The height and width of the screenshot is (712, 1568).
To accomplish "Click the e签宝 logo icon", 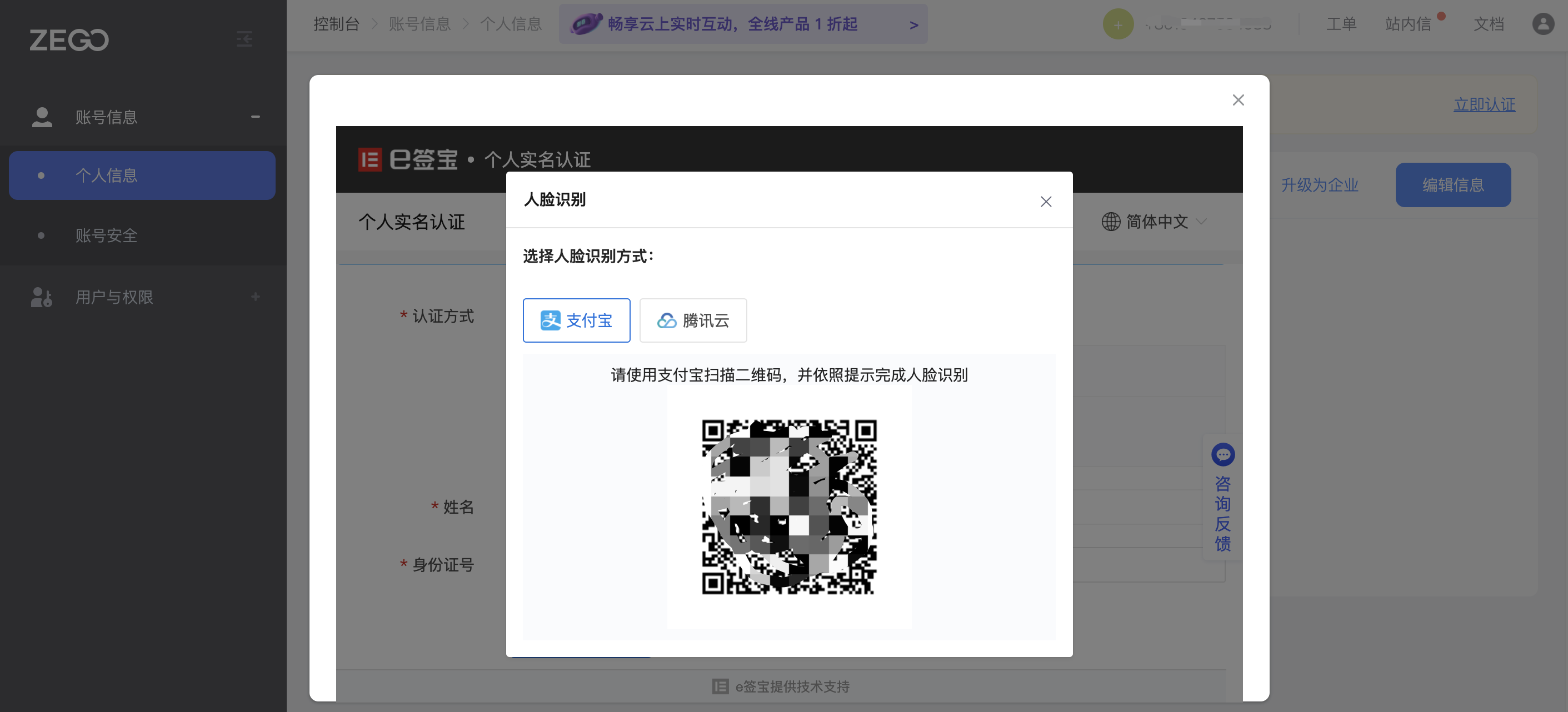I will click(x=369, y=160).
